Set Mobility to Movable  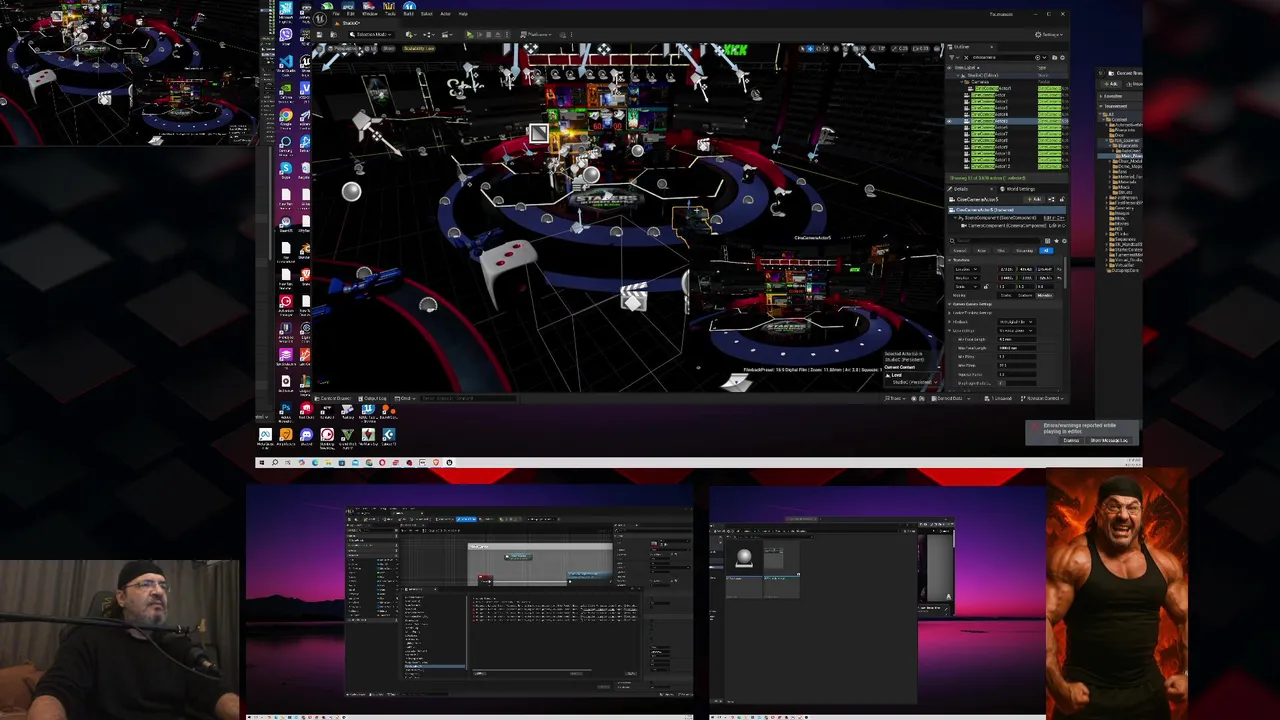click(1045, 295)
